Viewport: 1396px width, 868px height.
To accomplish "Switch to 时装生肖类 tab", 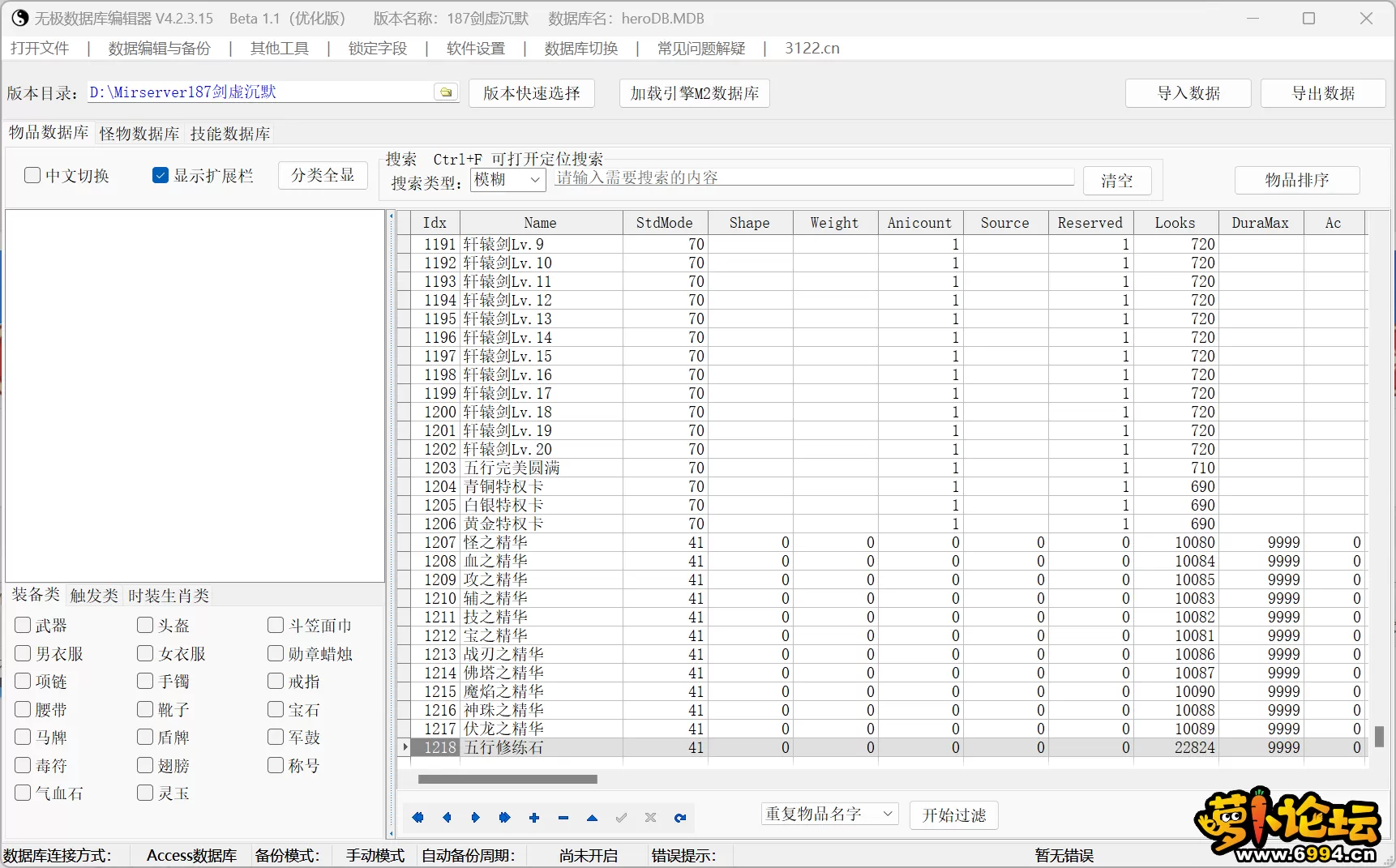I will tap(169, 596).
